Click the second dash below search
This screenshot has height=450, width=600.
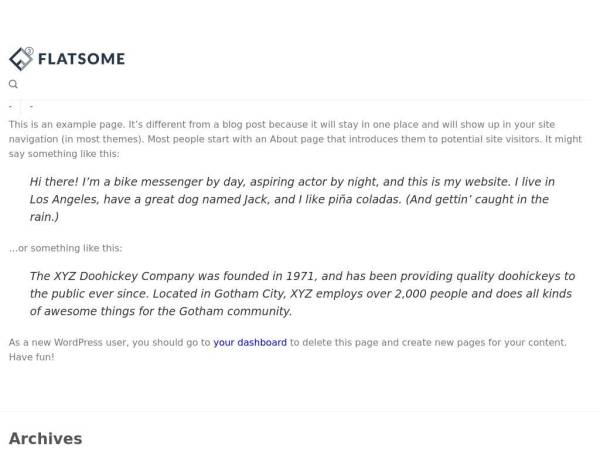(x=31, y=106)
